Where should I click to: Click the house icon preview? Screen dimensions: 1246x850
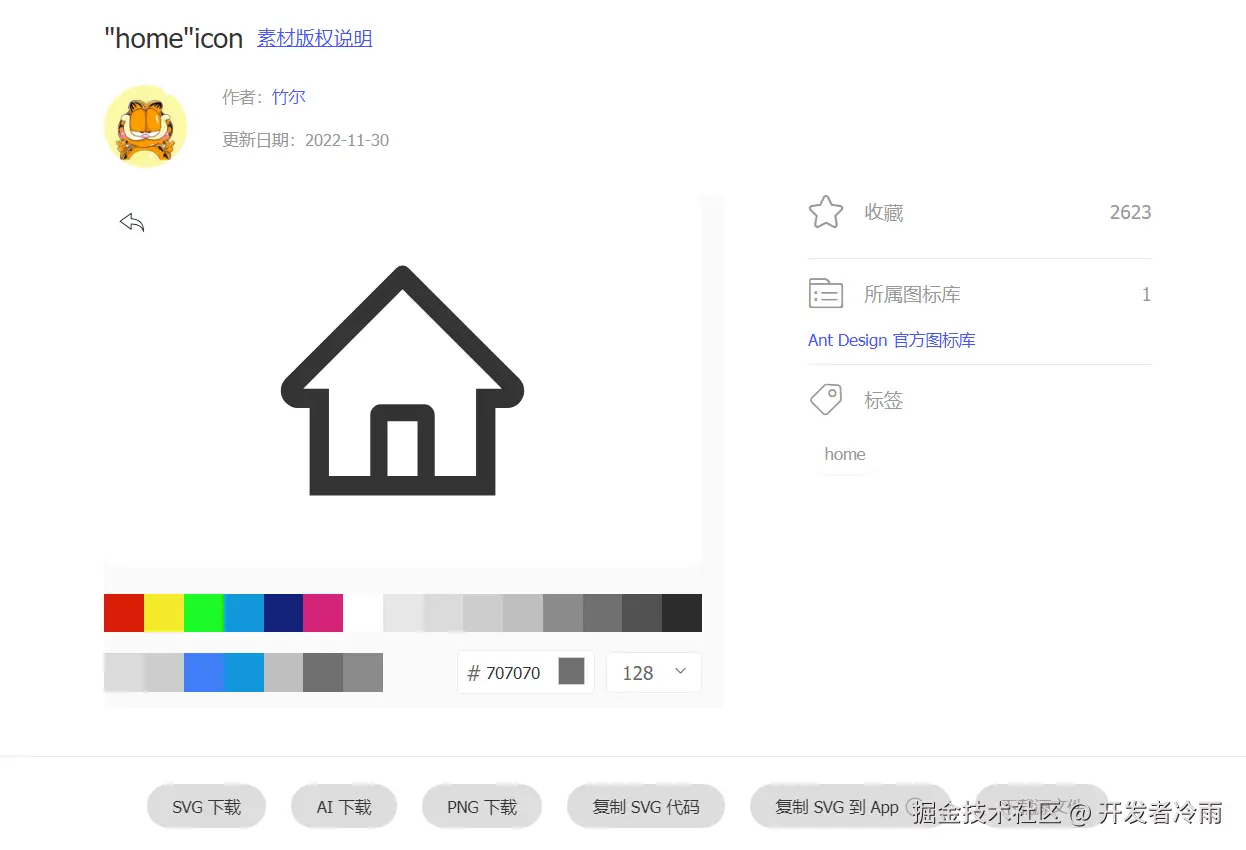(402, 380)
